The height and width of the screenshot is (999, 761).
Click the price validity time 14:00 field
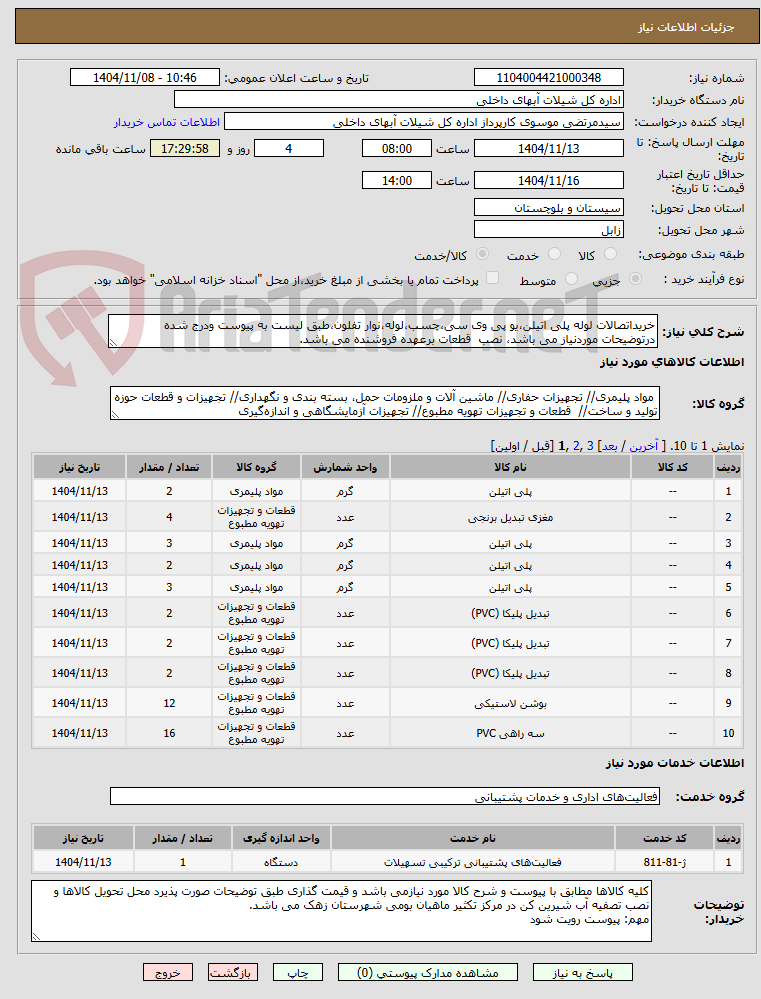(x=396, y=180)
